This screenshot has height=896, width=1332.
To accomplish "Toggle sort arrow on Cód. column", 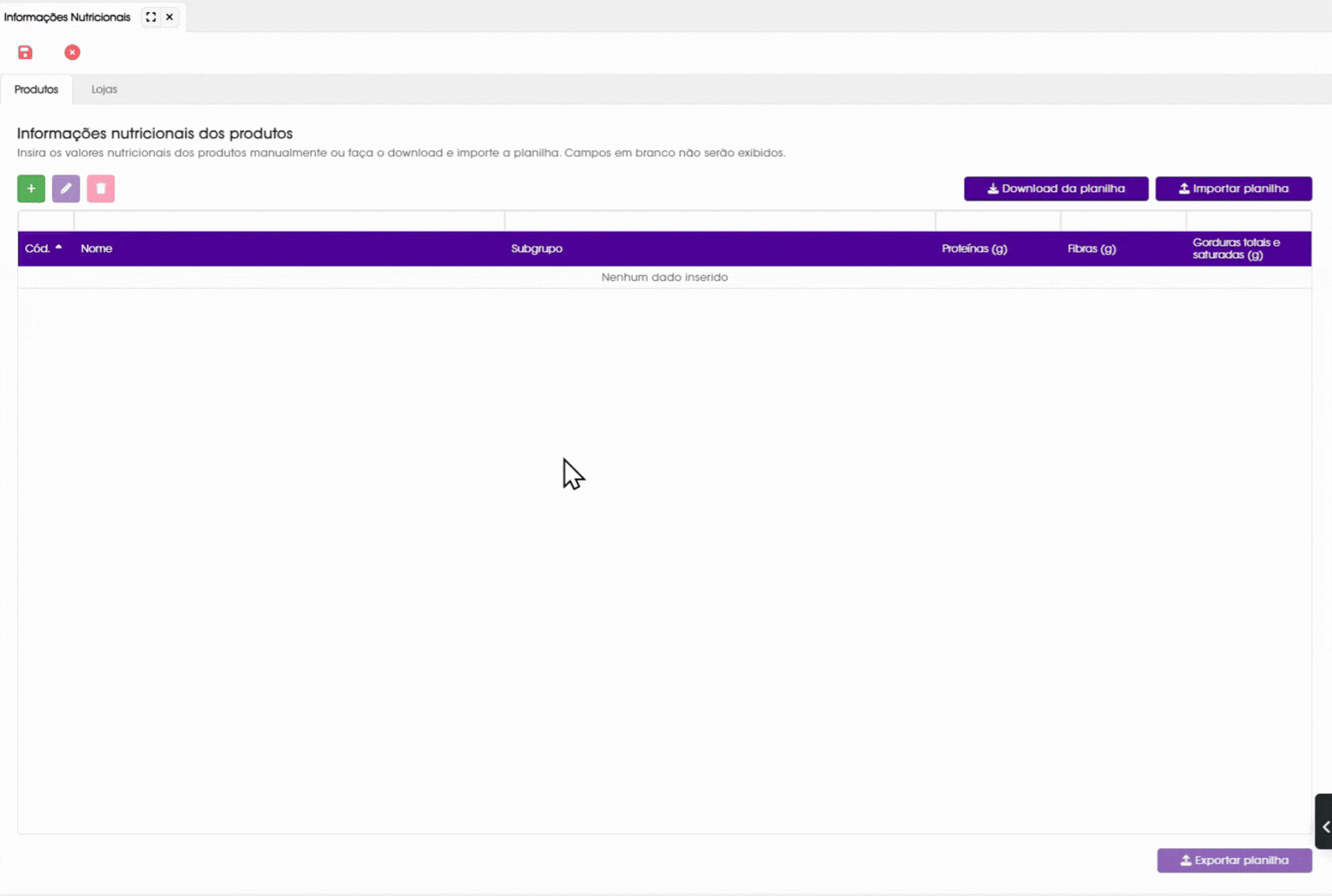I will 58,247.
